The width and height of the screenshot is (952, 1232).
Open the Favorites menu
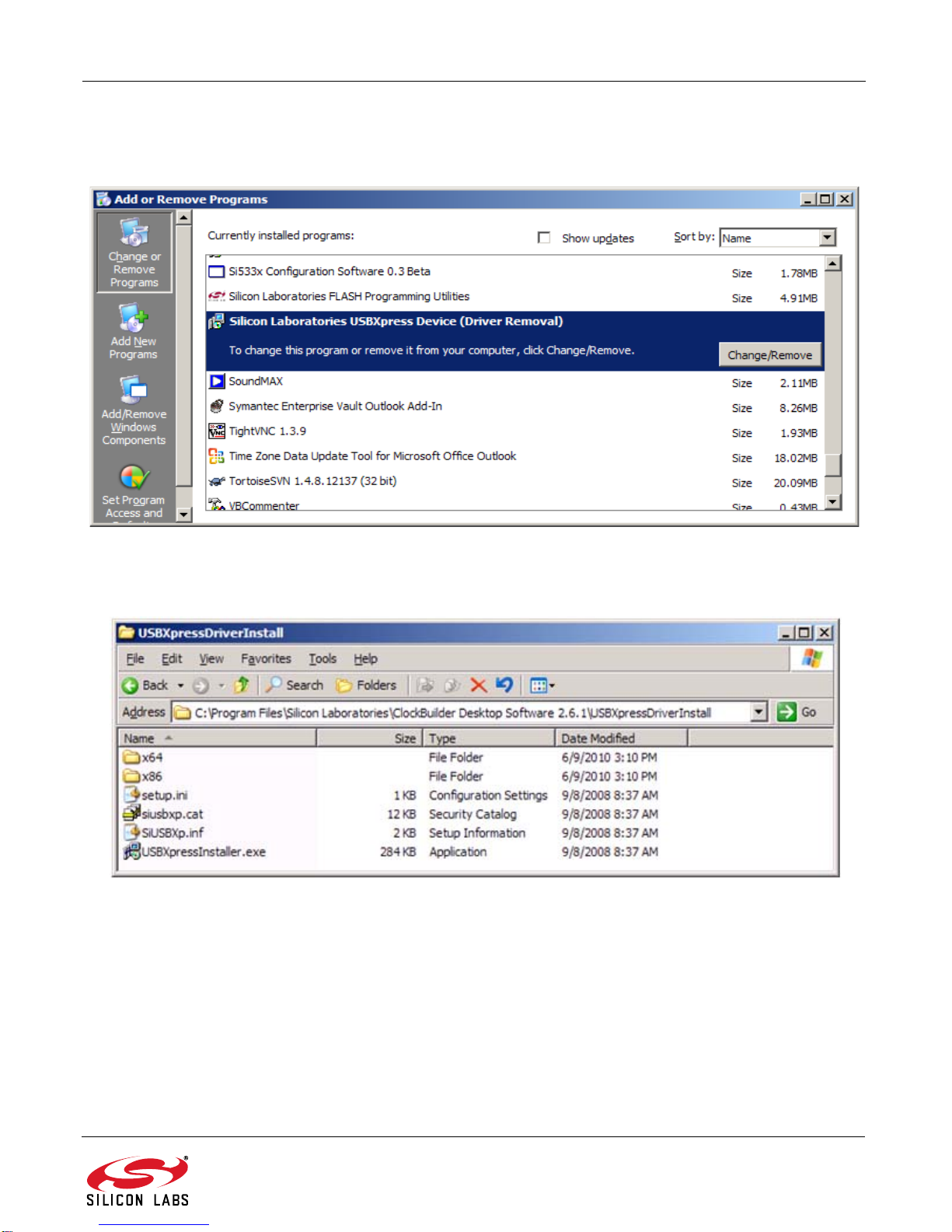[266, 659]
